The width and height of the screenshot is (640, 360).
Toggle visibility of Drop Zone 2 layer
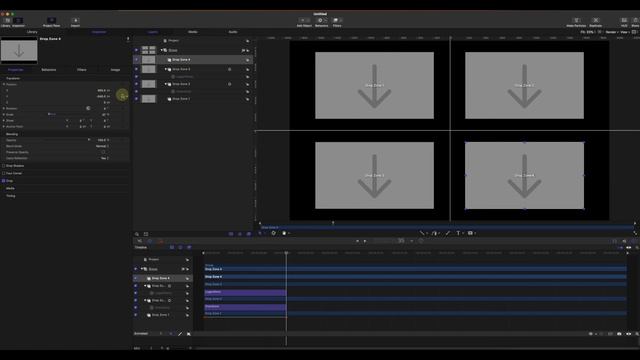[136, 84]
